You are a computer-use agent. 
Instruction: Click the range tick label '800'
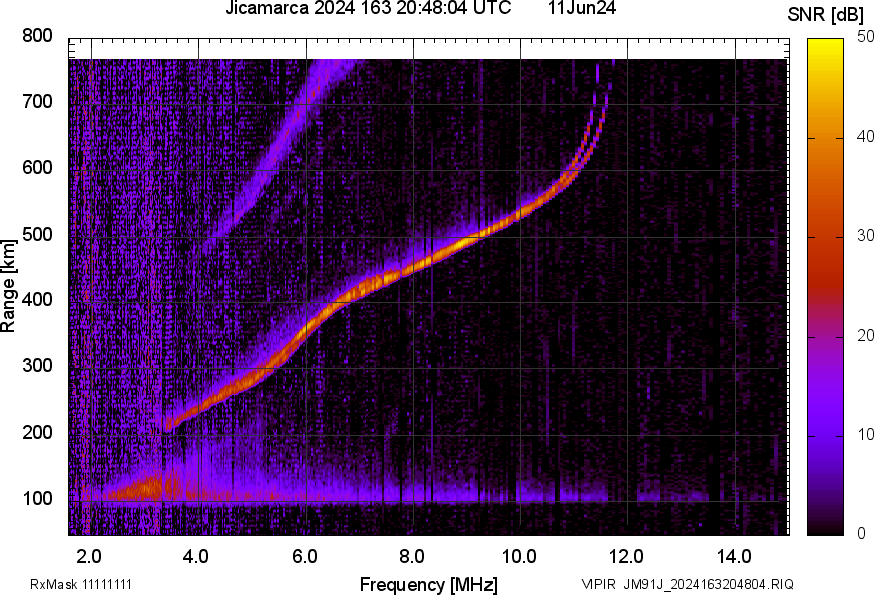point(37,36)
